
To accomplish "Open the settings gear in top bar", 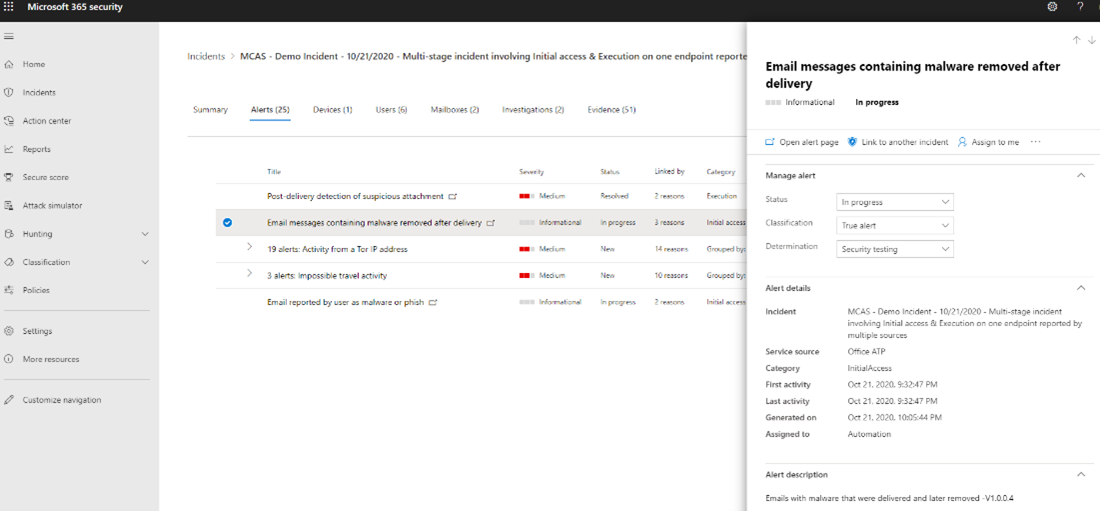I will 1052,6.
